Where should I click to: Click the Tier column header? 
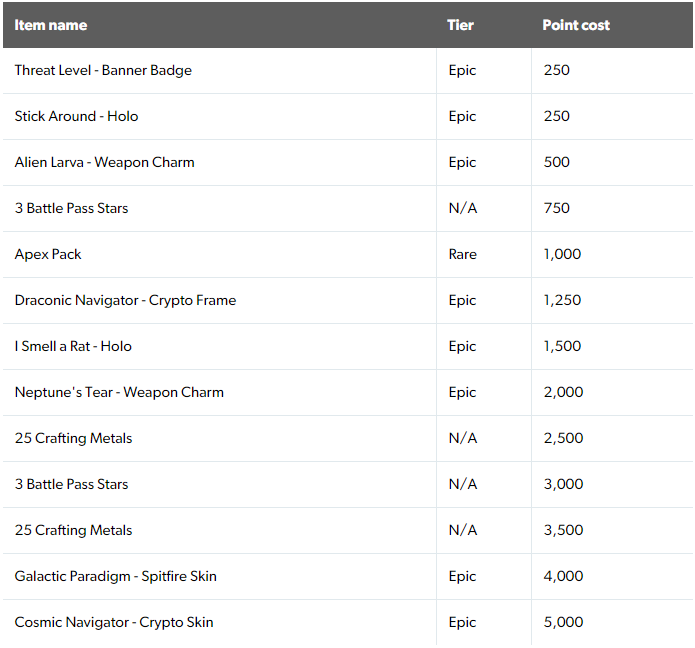point(460,25)
